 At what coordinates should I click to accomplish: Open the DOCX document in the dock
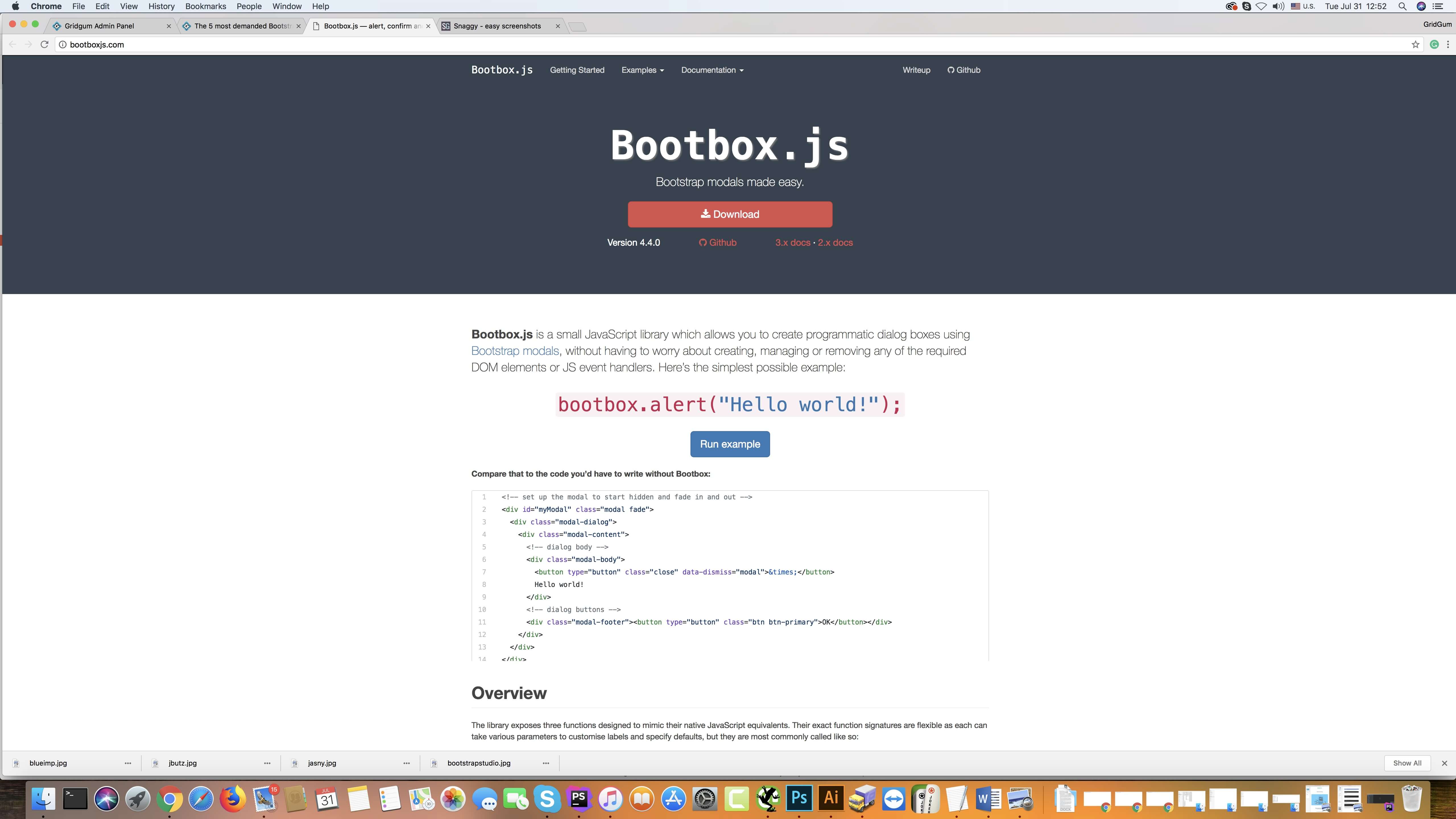tap(1066, 799)
